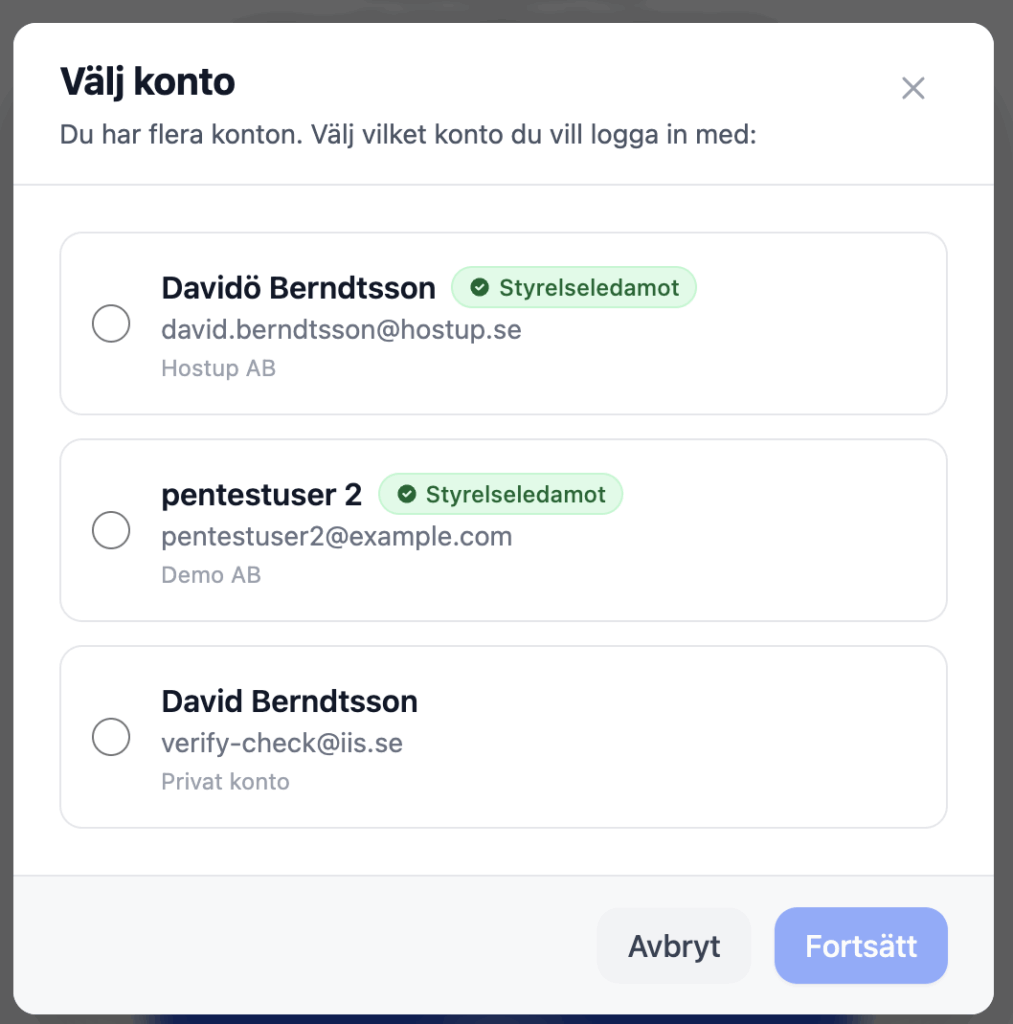Click the Demo AB company label
The image size is (1013, 1024).
pyautogui.click(x=211, y=575)
